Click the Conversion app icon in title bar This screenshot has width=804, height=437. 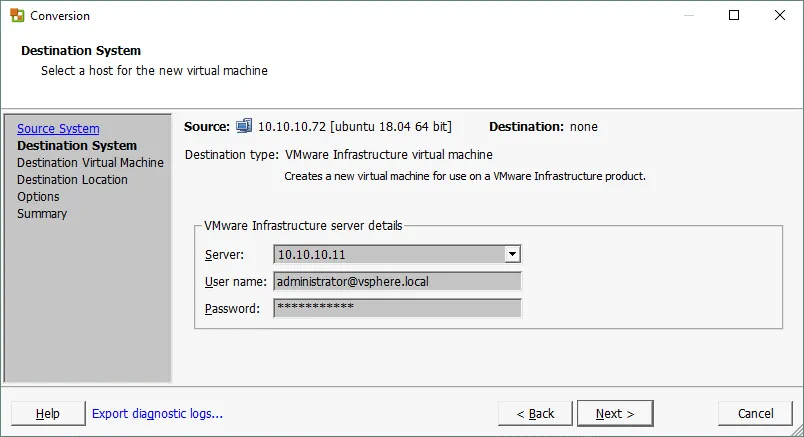point(16,16)
